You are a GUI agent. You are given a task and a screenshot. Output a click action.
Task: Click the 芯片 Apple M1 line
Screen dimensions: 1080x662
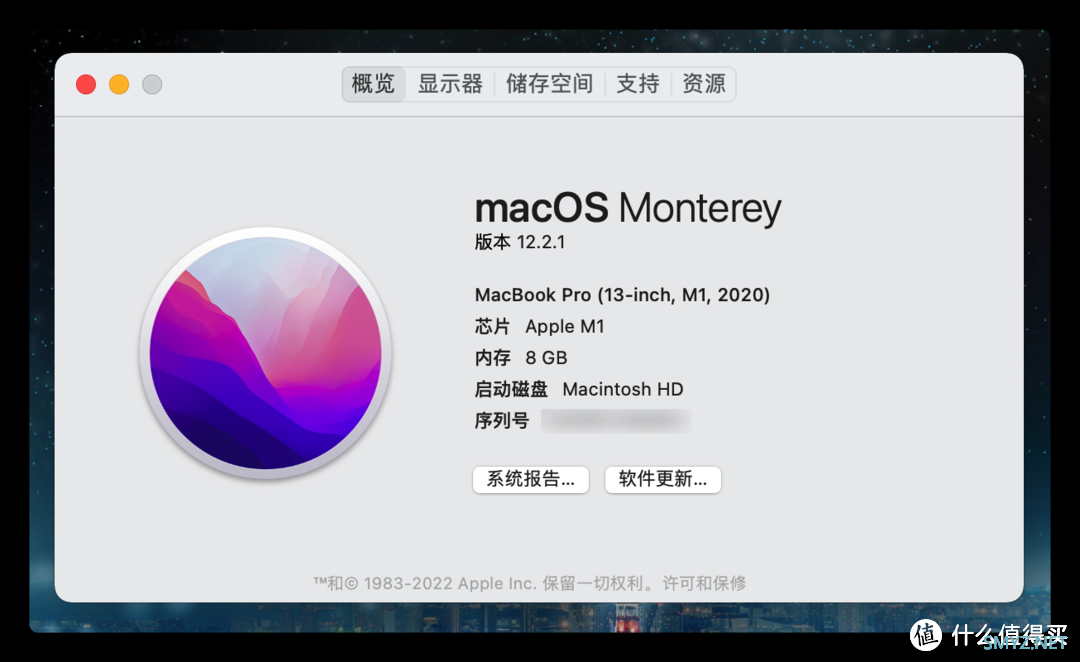pos(539,327)
